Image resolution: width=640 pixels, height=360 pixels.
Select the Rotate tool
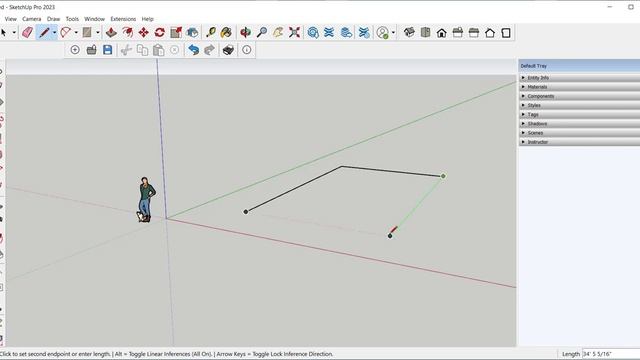(160, 32)
